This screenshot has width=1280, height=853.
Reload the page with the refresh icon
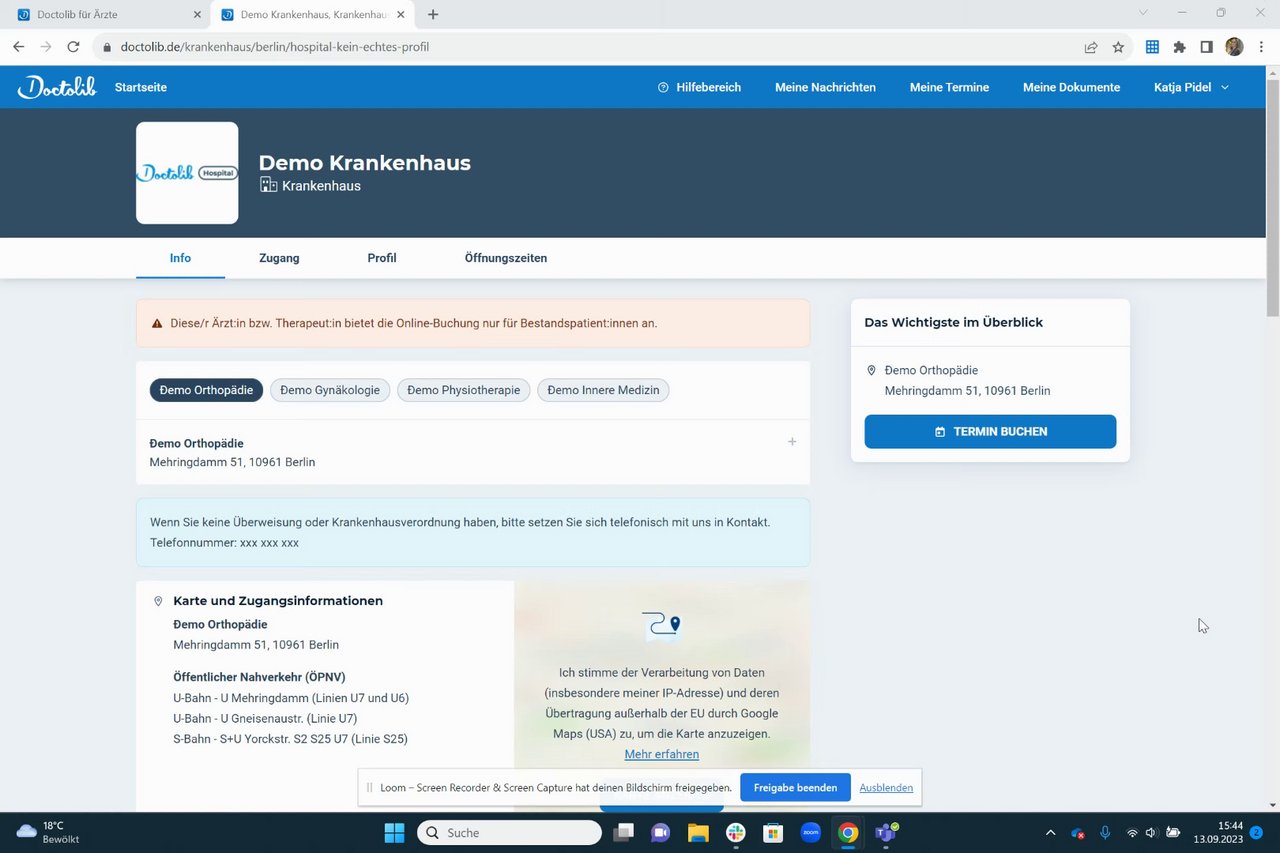[73, 47]
